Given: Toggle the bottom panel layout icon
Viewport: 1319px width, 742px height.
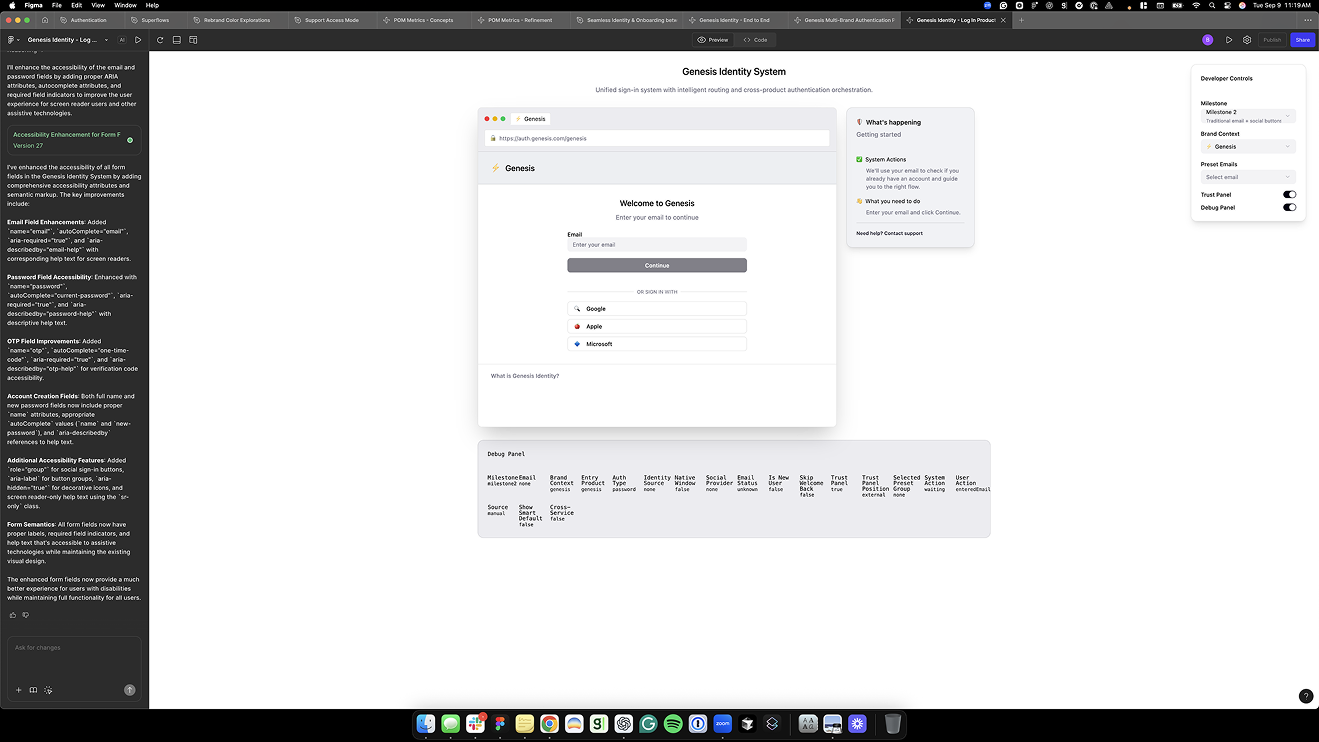Looking at the screenshot, I should click(176, 40).
